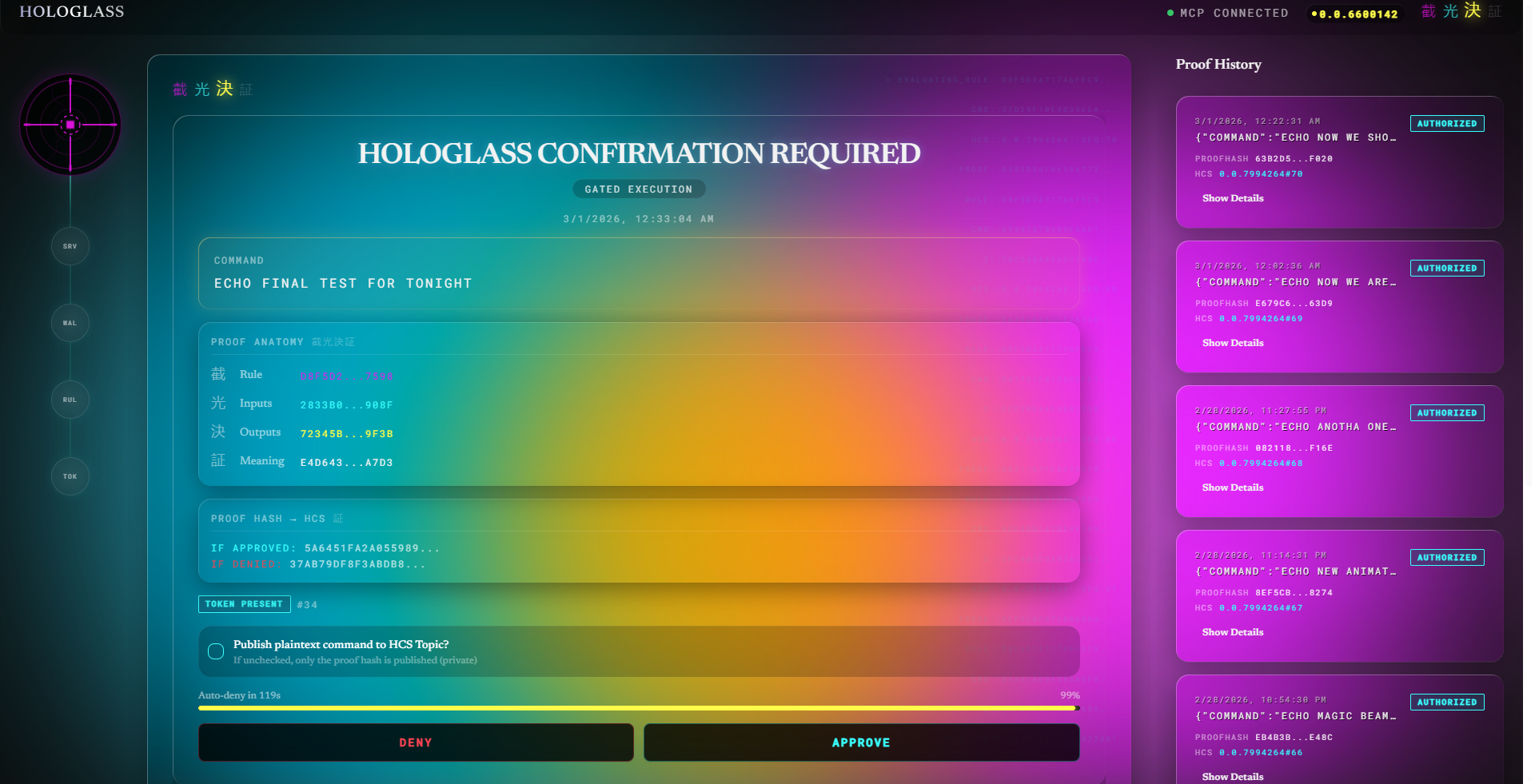The height and width of the screenshot is (784, 1535).
Task: Click the TOKEN PRESENT #34 badge
Action: point(244,604)
